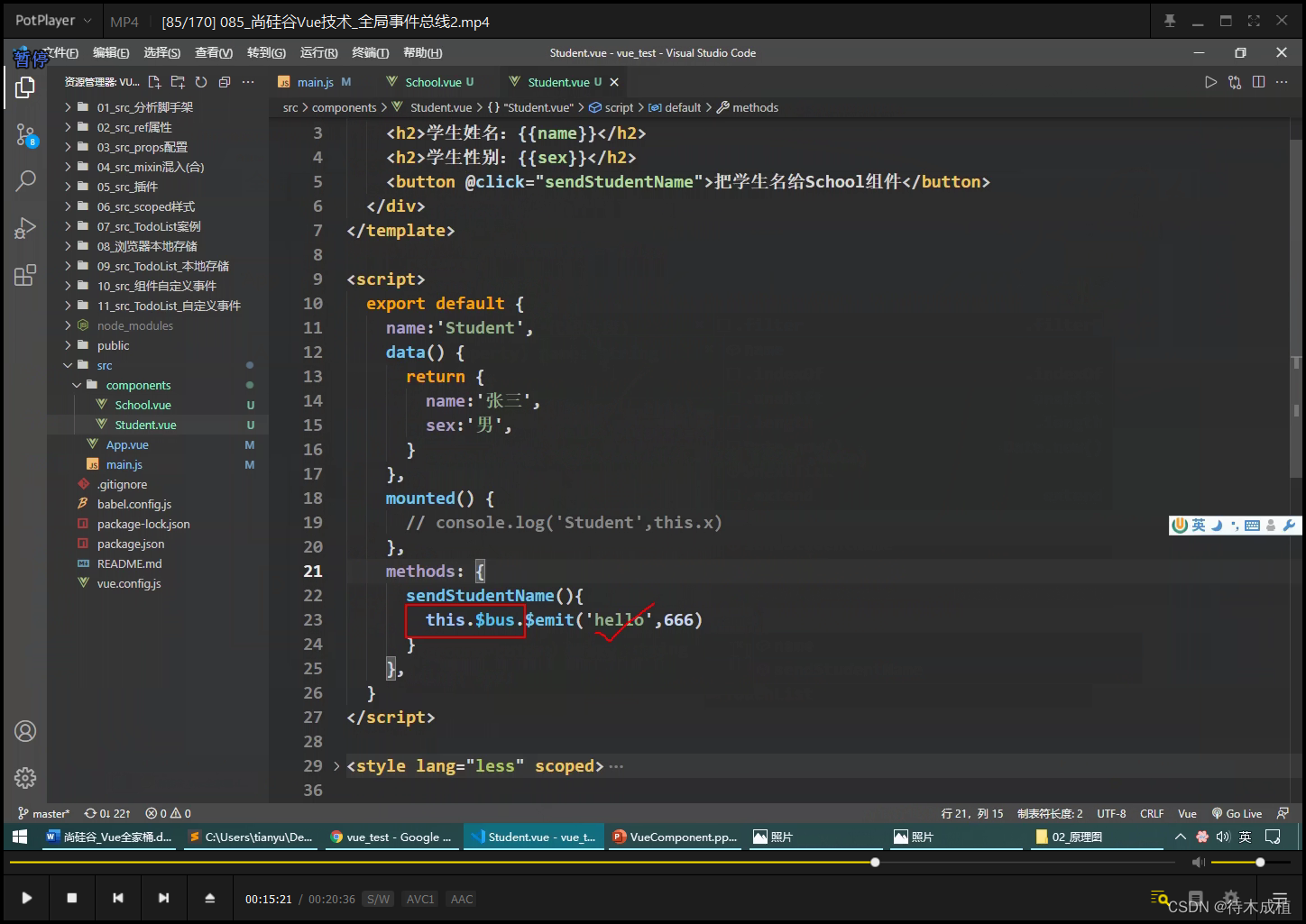Open the 终端(T) menu
The width and height of the screenshot is (1306, 924).
click(371, 52)
